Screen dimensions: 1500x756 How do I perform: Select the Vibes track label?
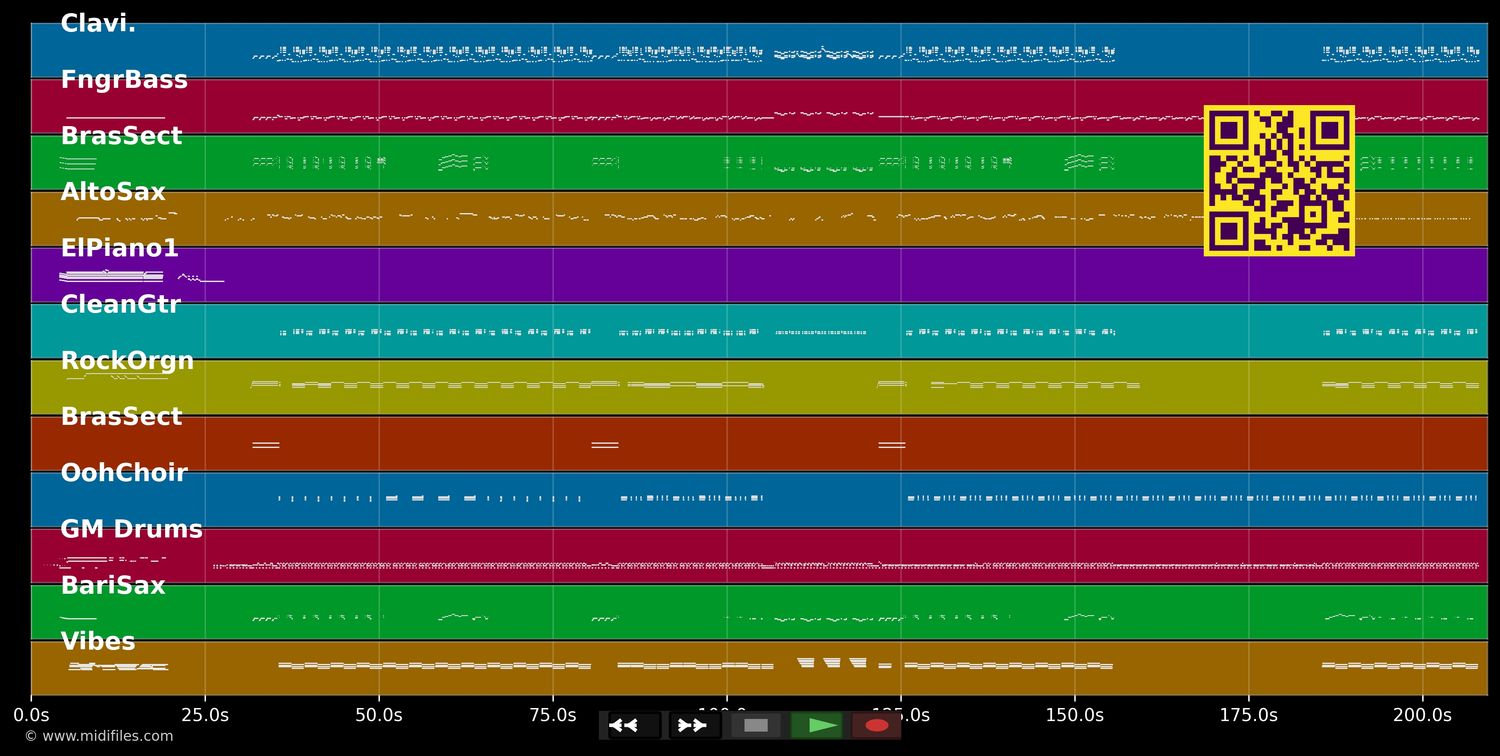tap(98, 642)
